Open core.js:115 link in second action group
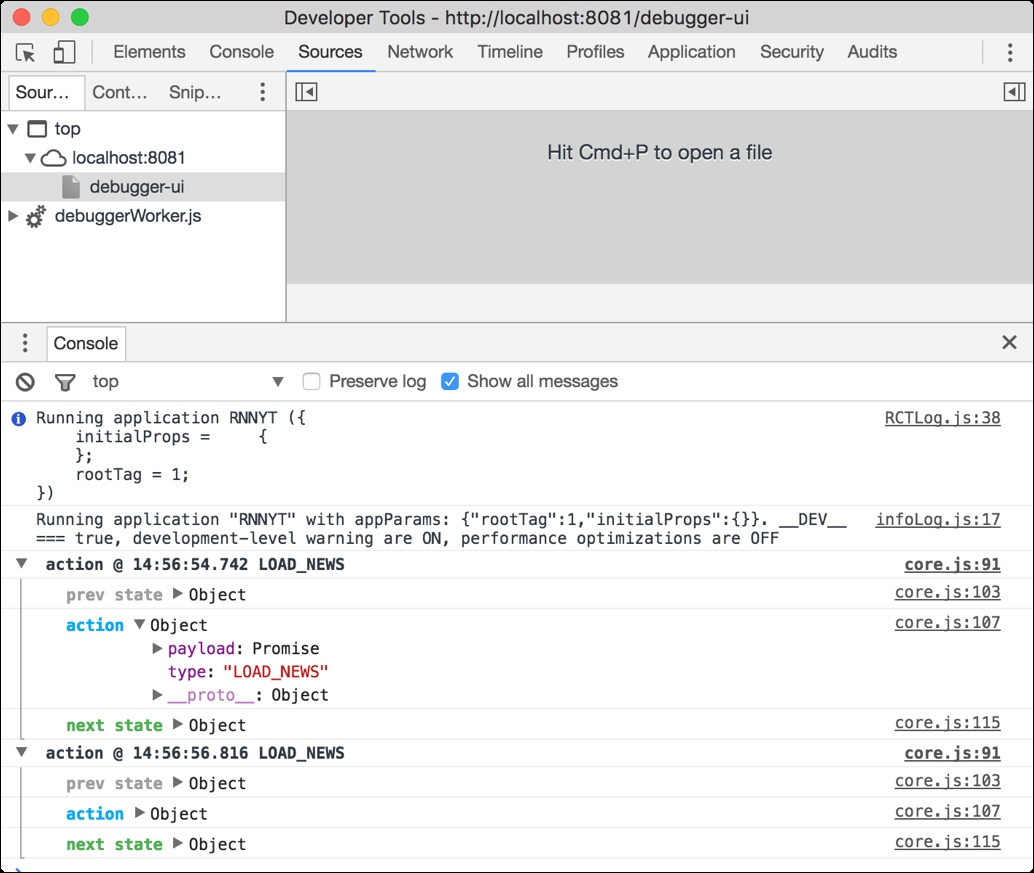The height and width of the screenshot is (873, 1034). pyautogui.click(x=948, y=841)
